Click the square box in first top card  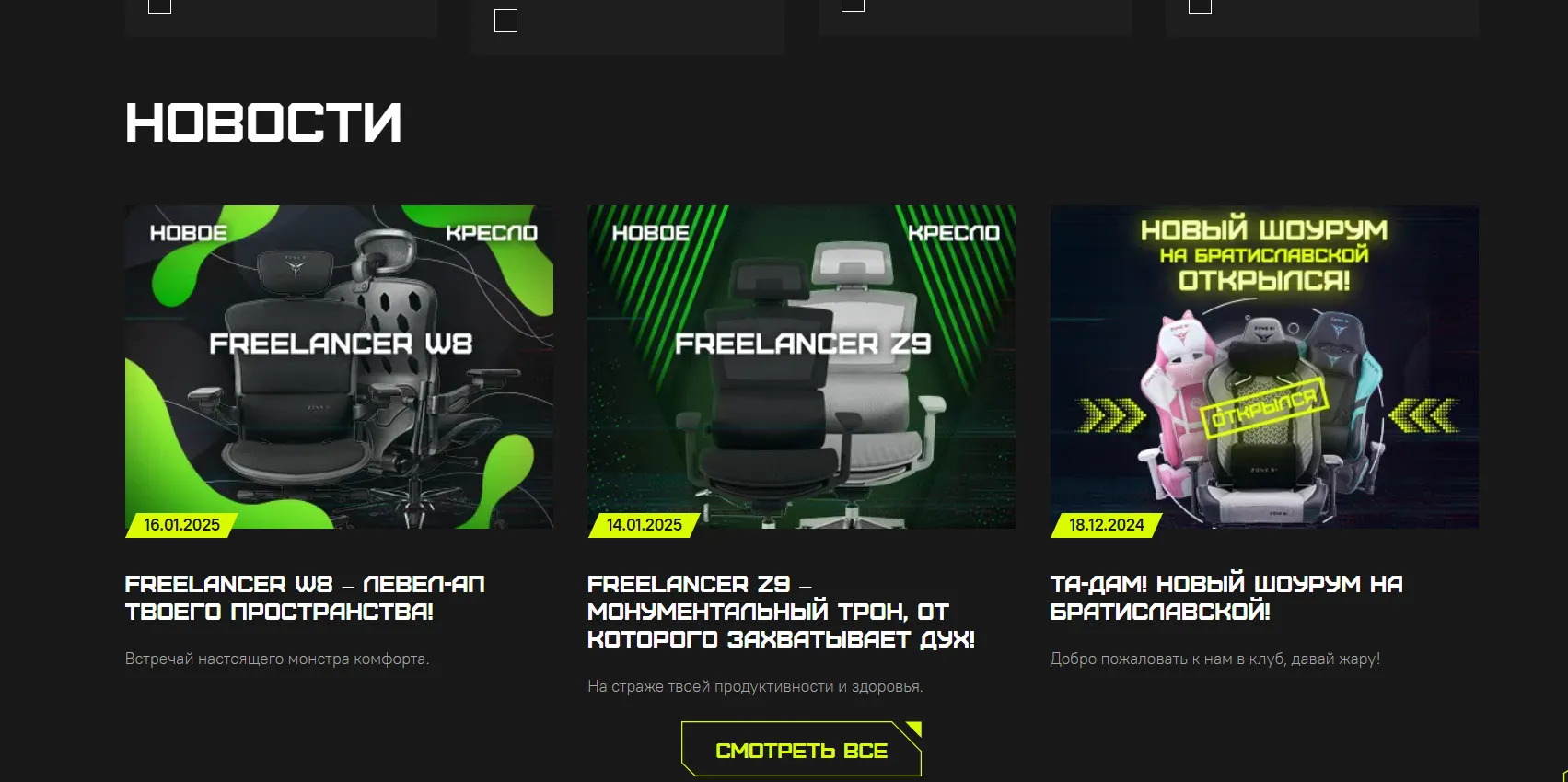pos(160,6)
